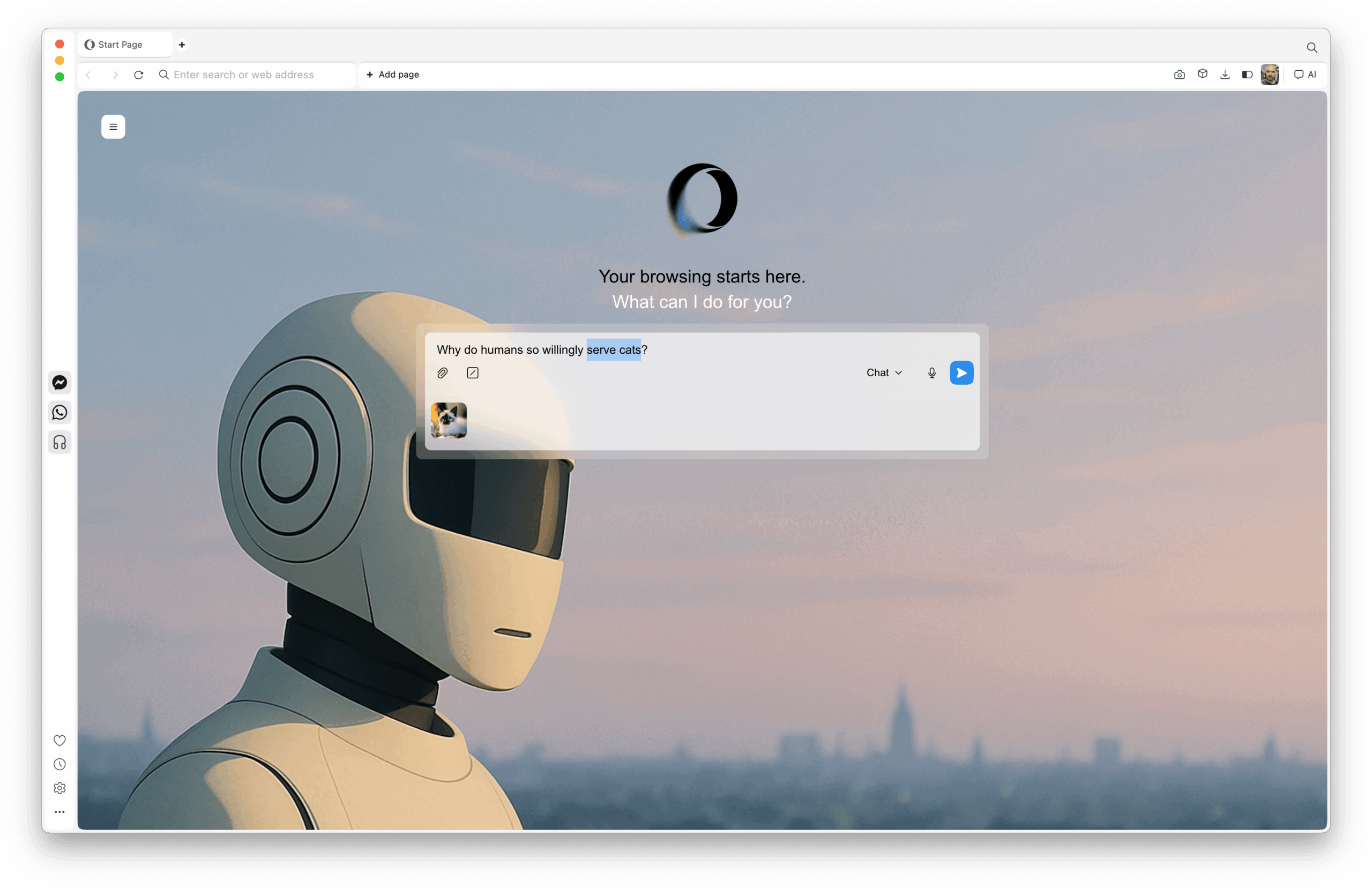Start voice input with the microphone icon
Image resolution: width=1372 pixels, height=888 pixels.
pyautogui.click(x=931, y=372)
